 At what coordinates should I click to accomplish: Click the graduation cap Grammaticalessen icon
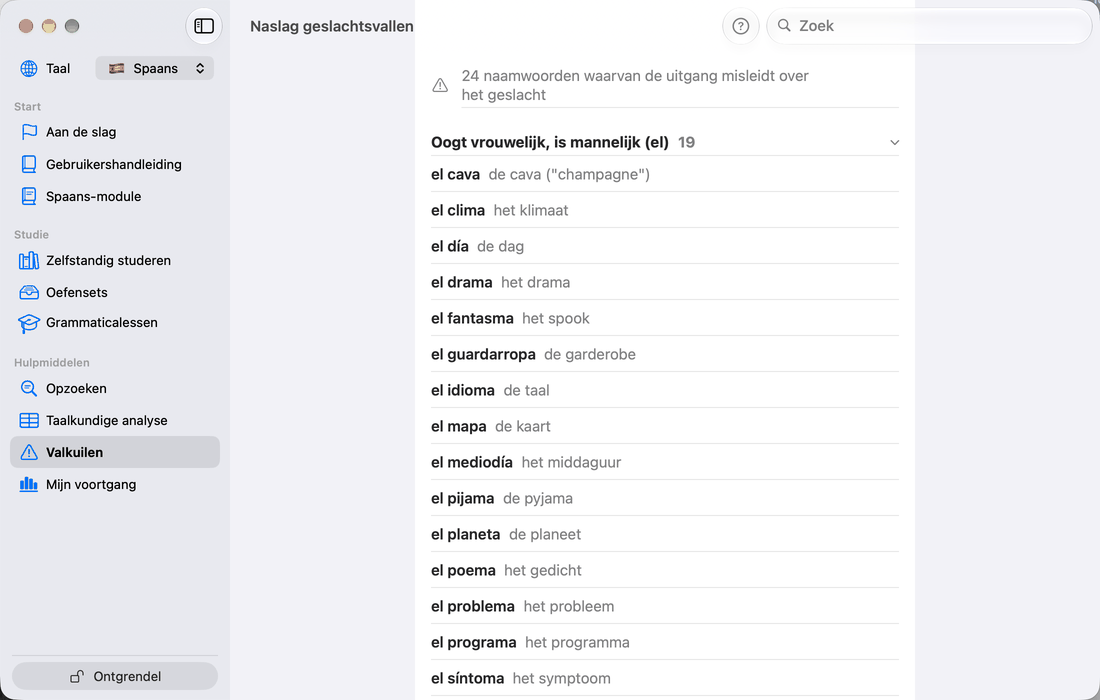click(29, 323)
